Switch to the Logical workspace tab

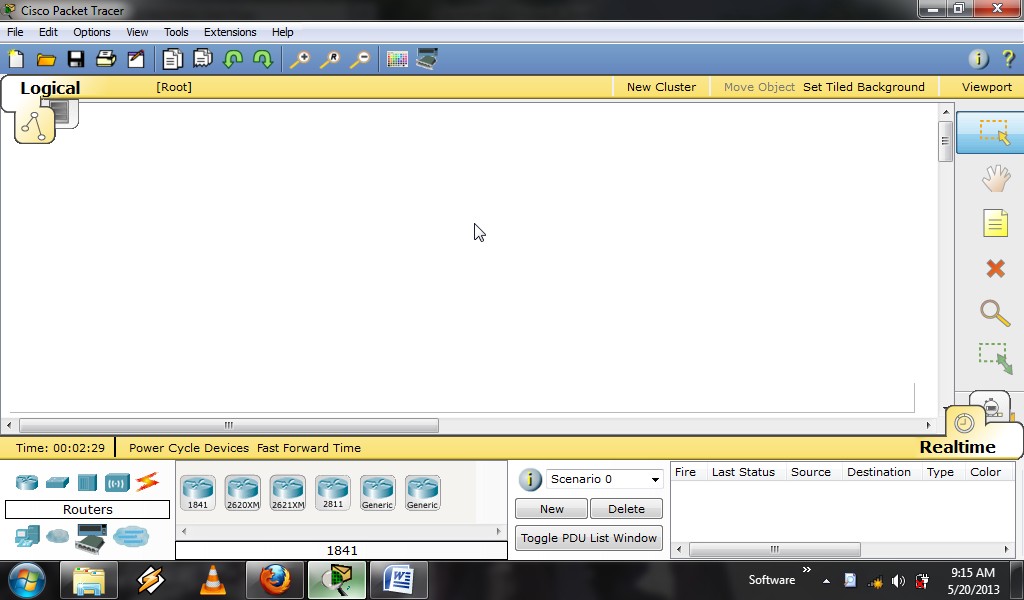pos(50,87)
